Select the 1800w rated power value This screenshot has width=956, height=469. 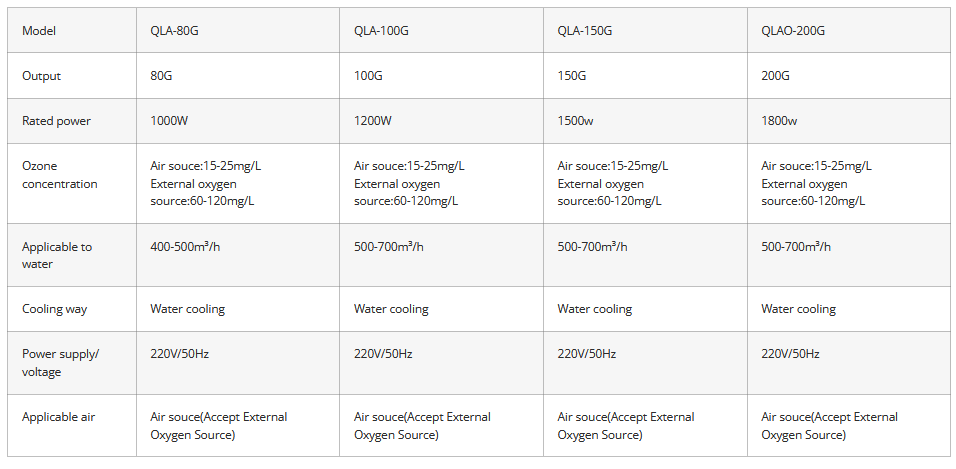pos(779,121)
